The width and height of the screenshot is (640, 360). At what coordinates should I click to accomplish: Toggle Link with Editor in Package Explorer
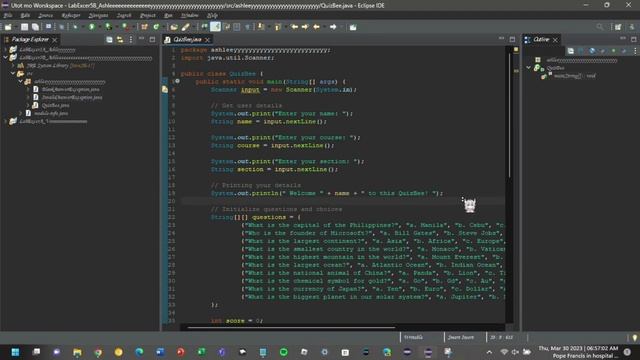pyautogui.click(x=120, y=40)
